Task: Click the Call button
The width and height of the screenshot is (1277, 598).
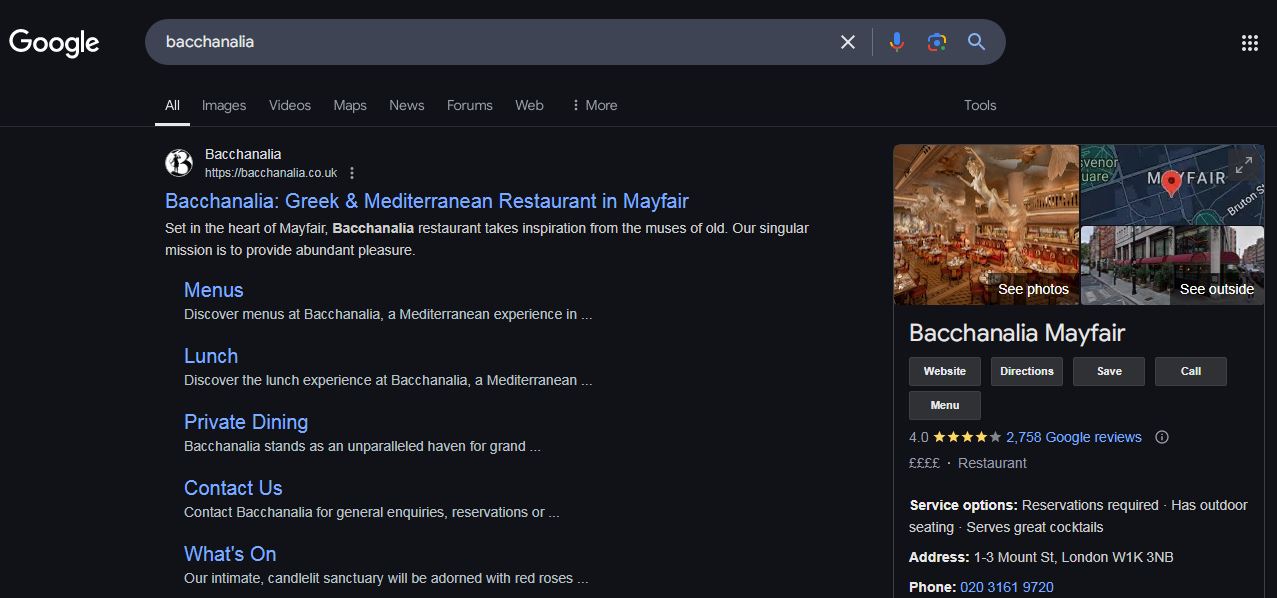Action: pyautogui.click(x=1191, y=371)
